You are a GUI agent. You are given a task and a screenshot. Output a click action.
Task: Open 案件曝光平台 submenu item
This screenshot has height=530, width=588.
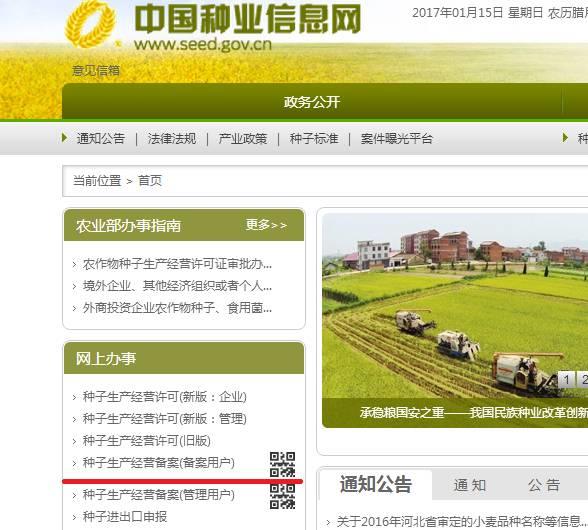pos(396,138)
